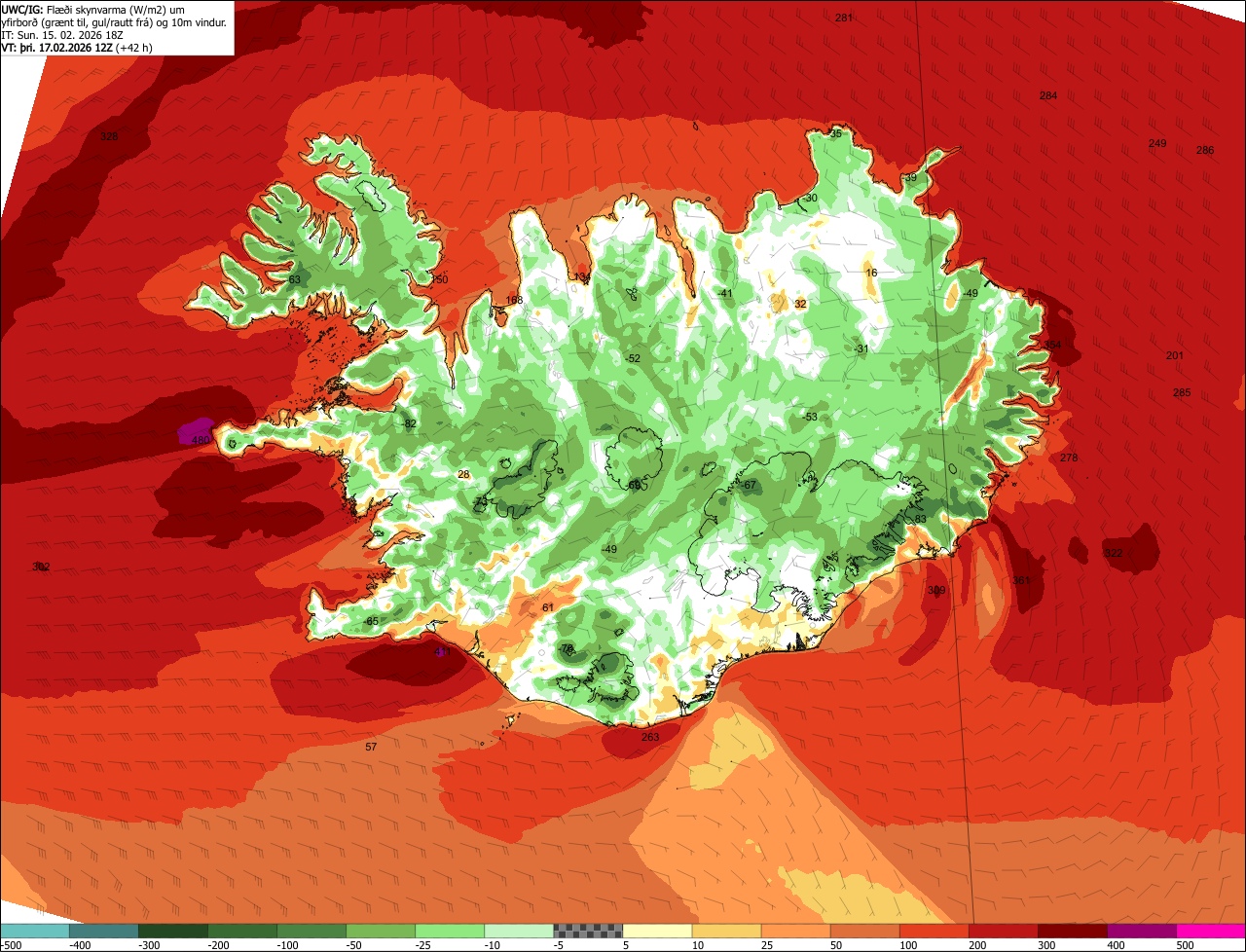The image size is (1246, 952).
Task: Click the '16' value in northeast Iceland
Action: coord(871,273)
